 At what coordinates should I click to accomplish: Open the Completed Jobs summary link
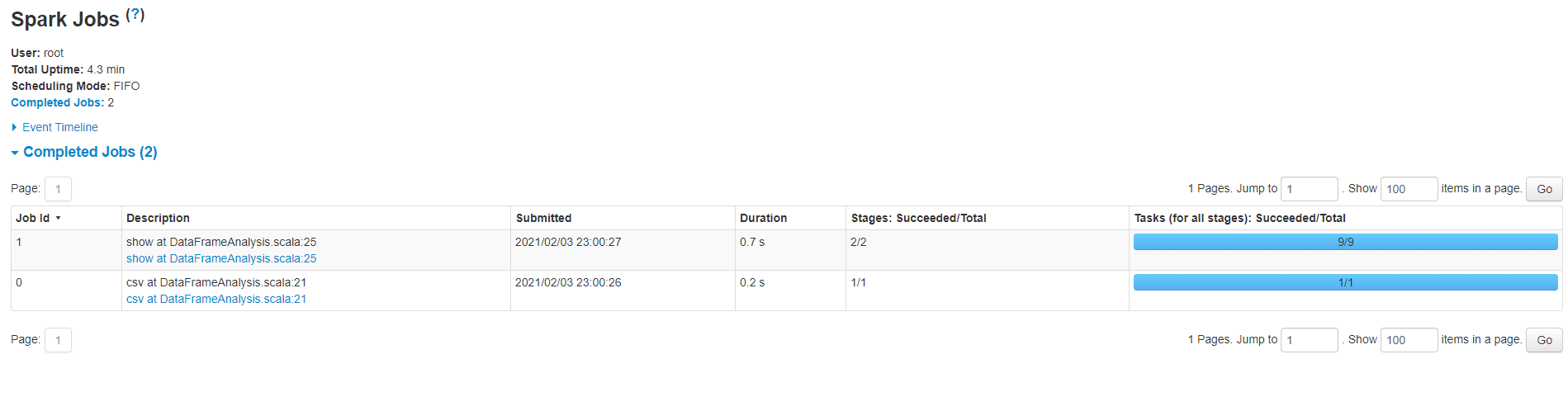click(x=57, y=102)
